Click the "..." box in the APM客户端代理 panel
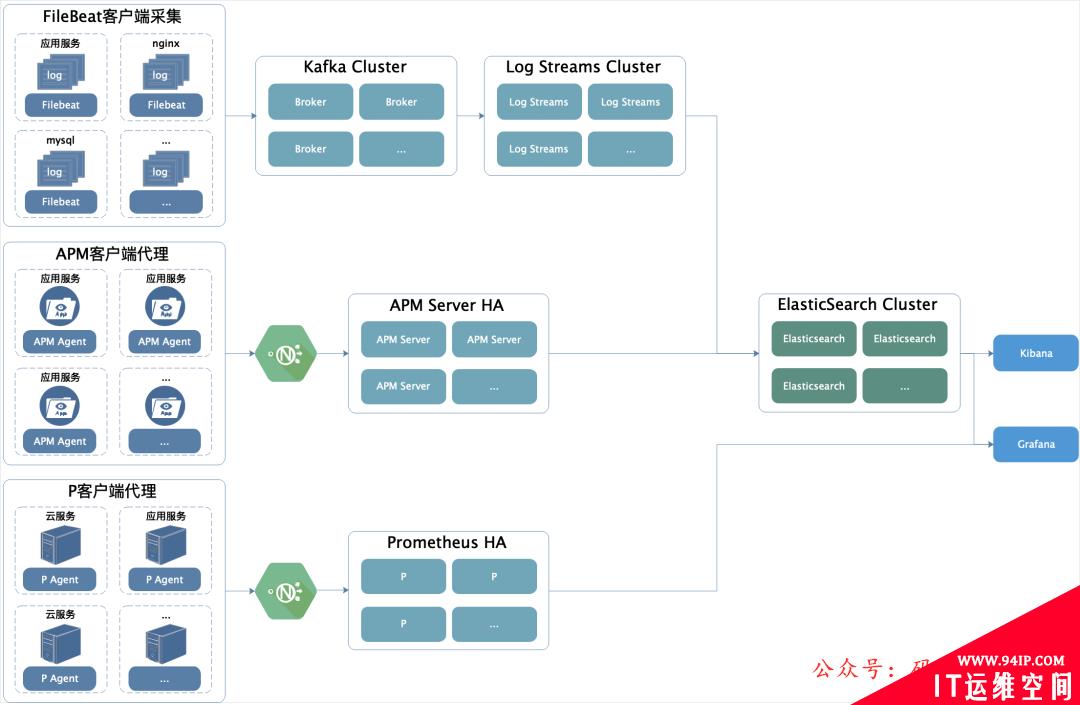The image size is (1080, 705). pos(165,441)
